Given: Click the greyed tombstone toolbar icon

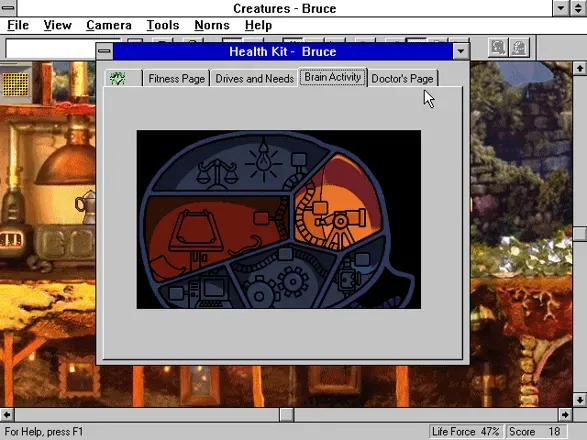Looking at the screenshot, I should [519, 48].
